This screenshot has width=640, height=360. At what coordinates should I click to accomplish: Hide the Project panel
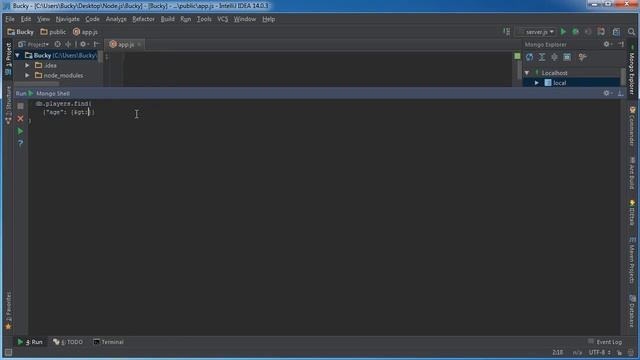click(96, 44)
